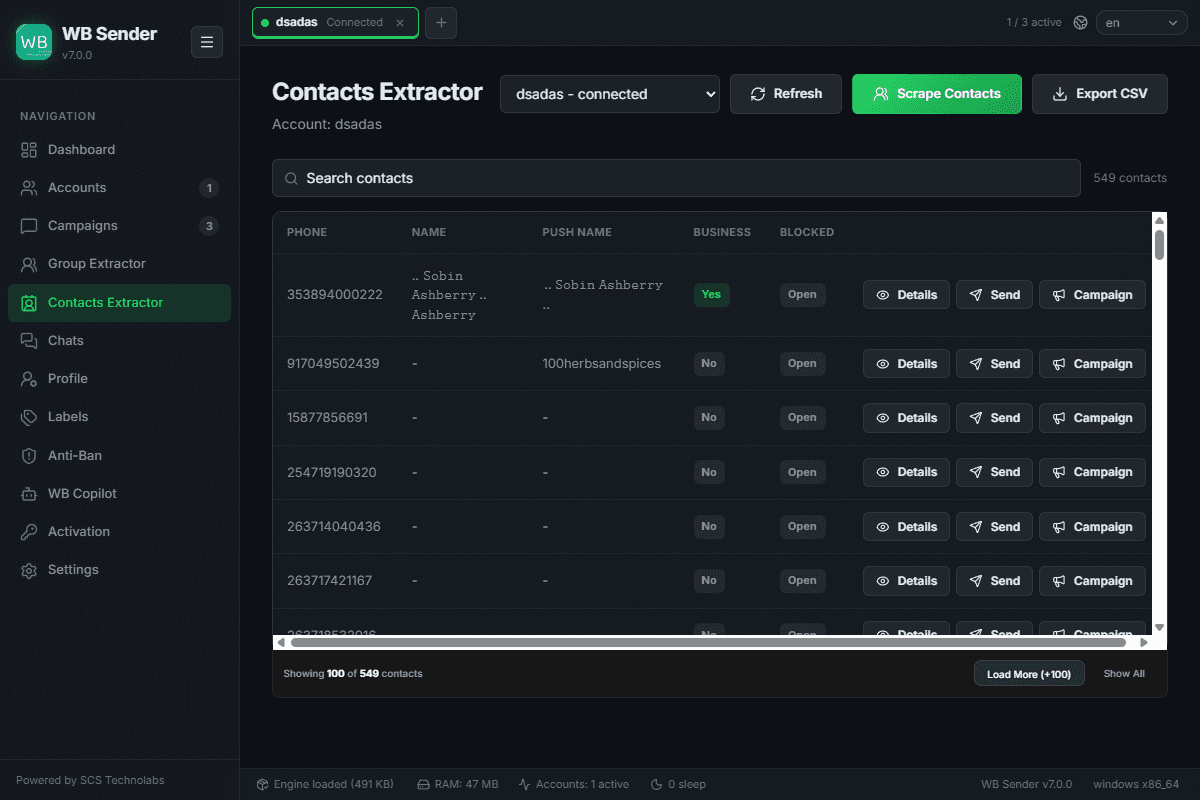The image size is (1200, 800).
Task: Click the Engine loaded status entry
Action: (x=325, y=784)
